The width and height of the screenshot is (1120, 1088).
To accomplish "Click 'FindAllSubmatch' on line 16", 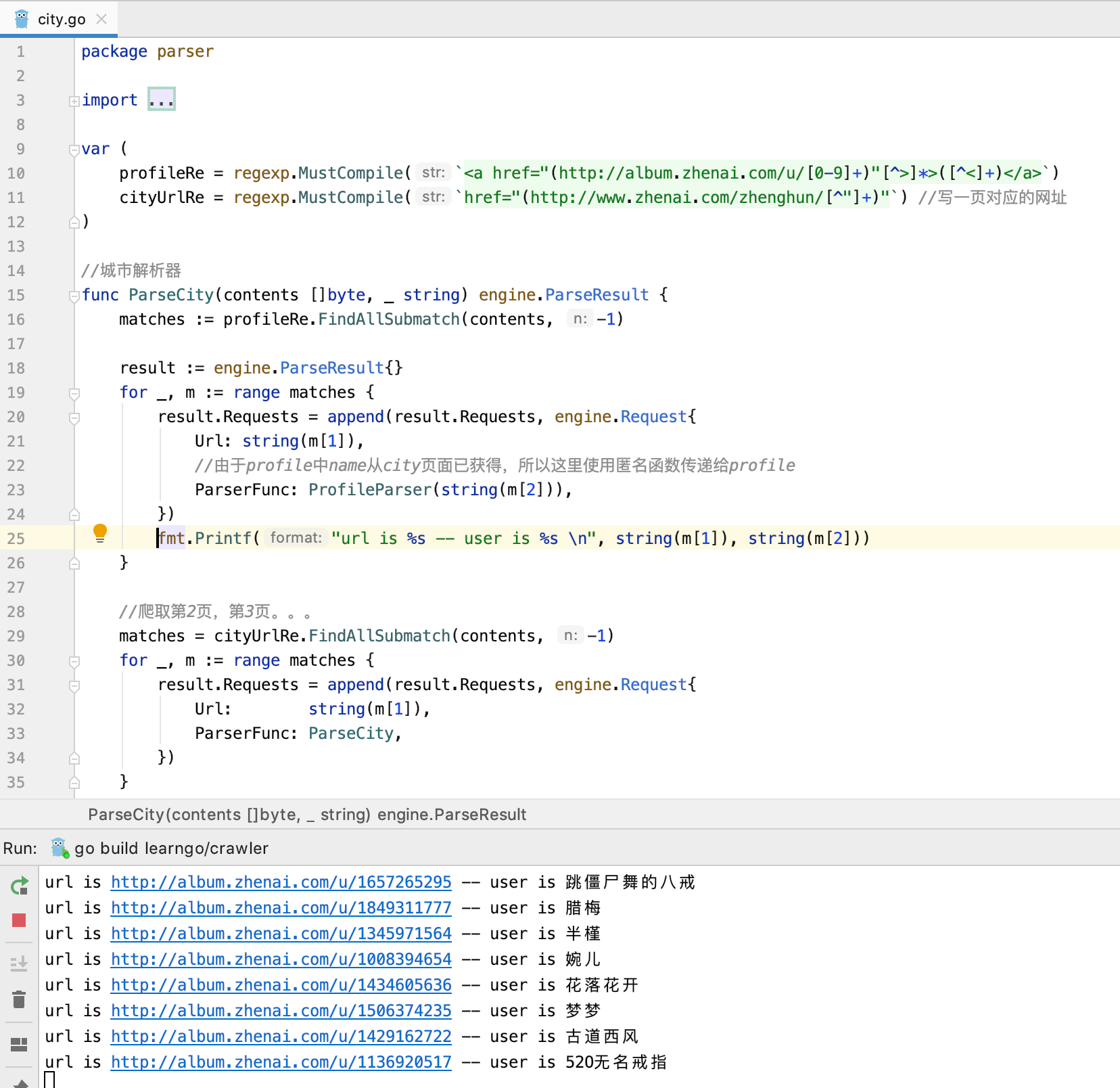I will tap(389, 319).
